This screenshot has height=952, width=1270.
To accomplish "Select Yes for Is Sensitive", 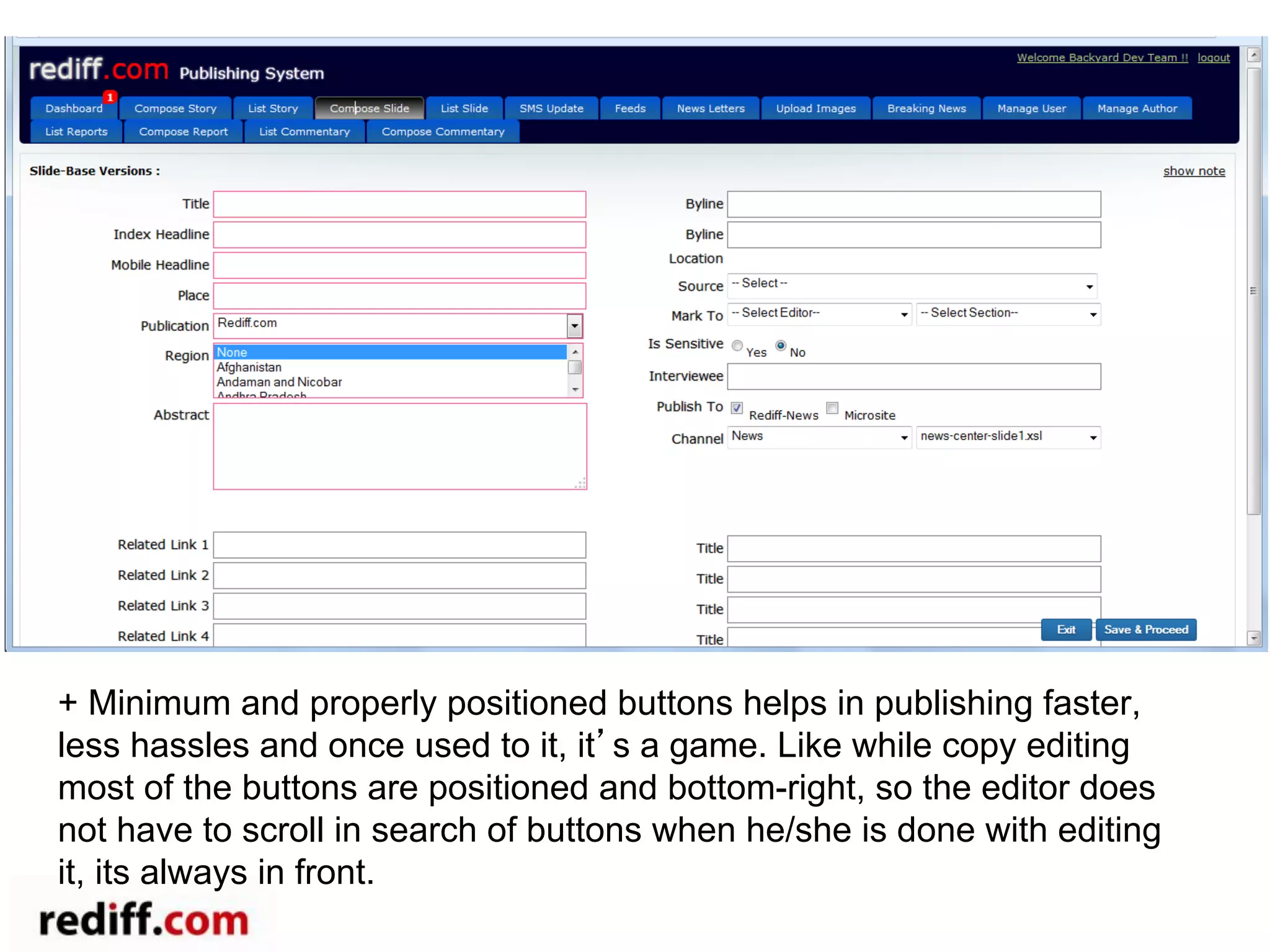I will click(737, 346).
